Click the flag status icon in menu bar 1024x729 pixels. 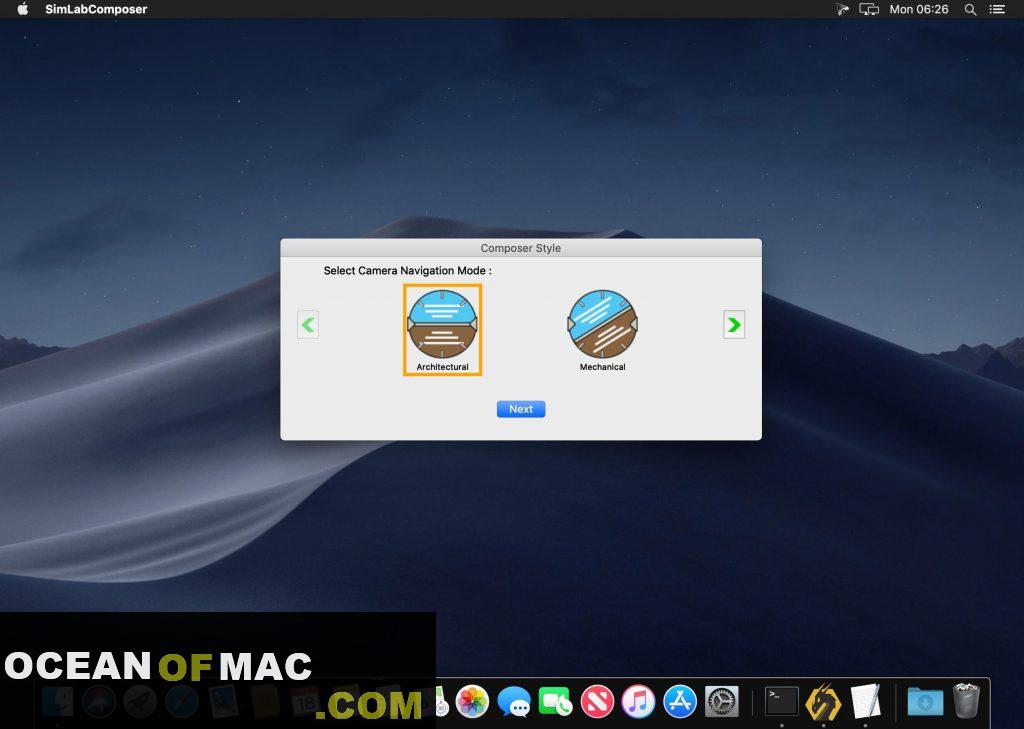pos(842,9)
